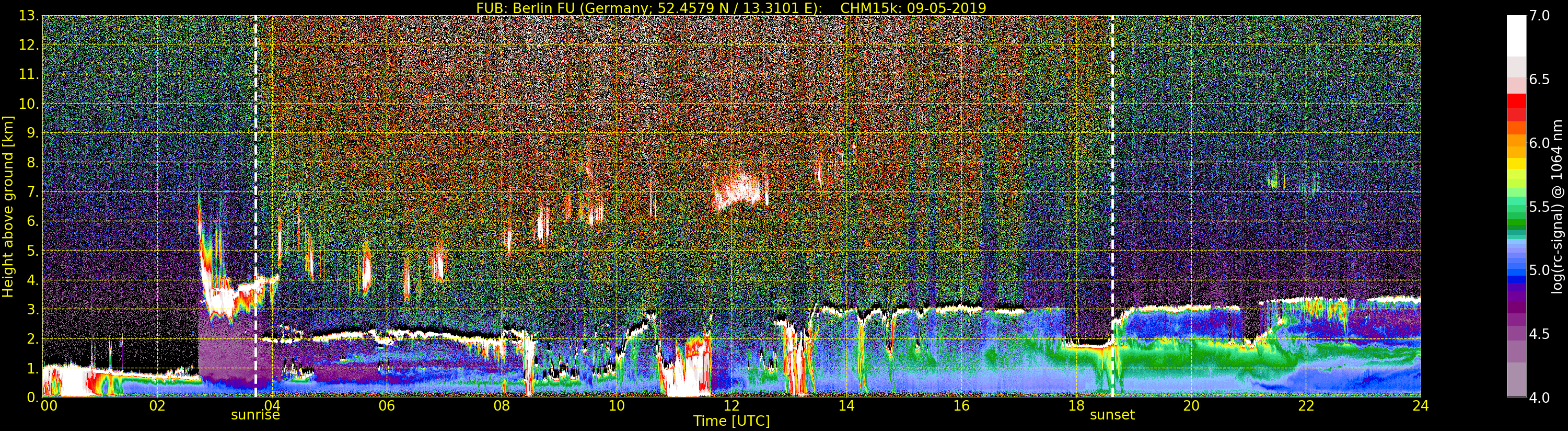The width and height of the screenshot is (1568, 431).
Task: Click the '16' time axis tick label
Action: click(961, 406)
